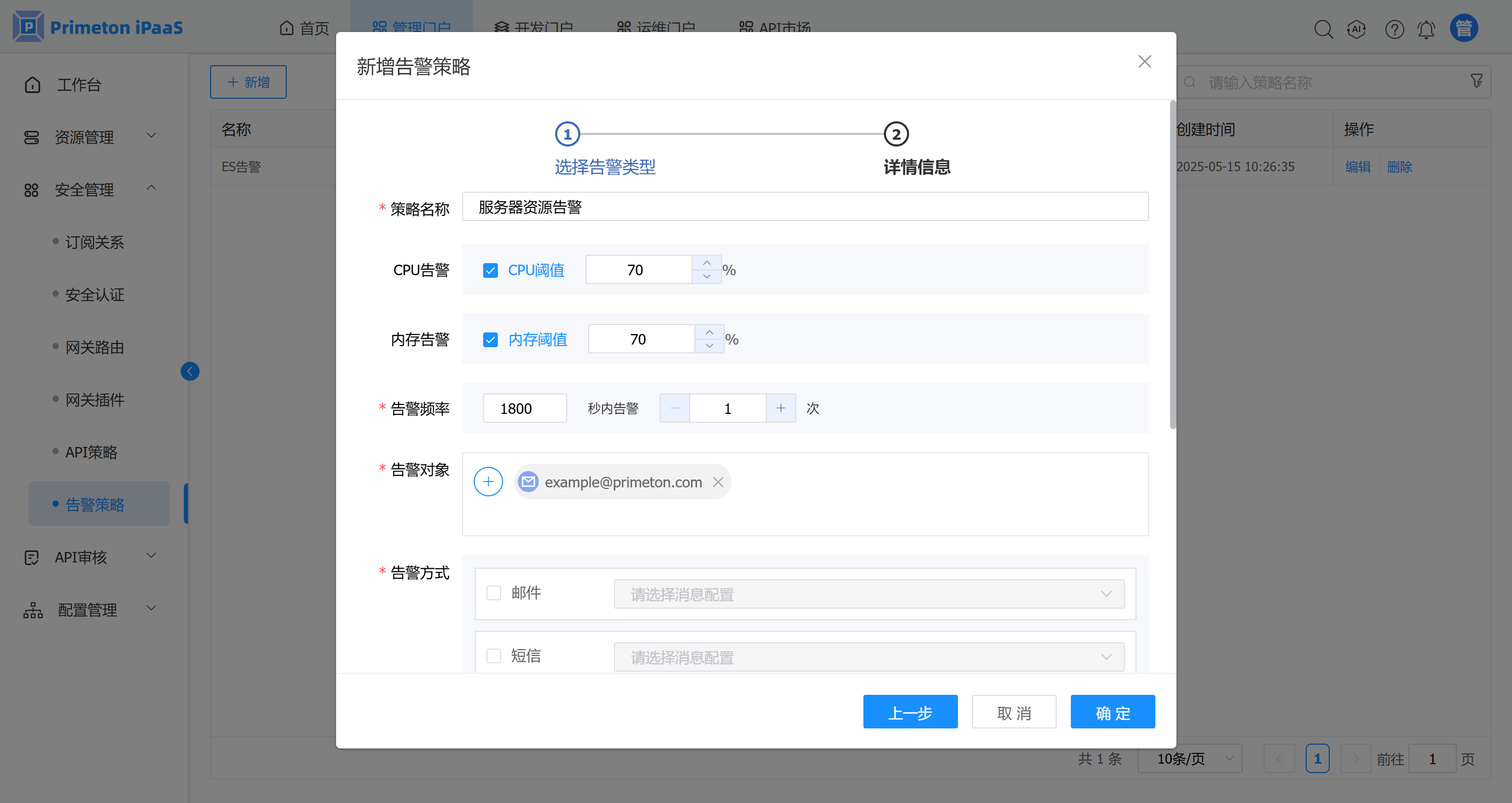
Task: Click the 上一步 button
Action: click(910, 712)
